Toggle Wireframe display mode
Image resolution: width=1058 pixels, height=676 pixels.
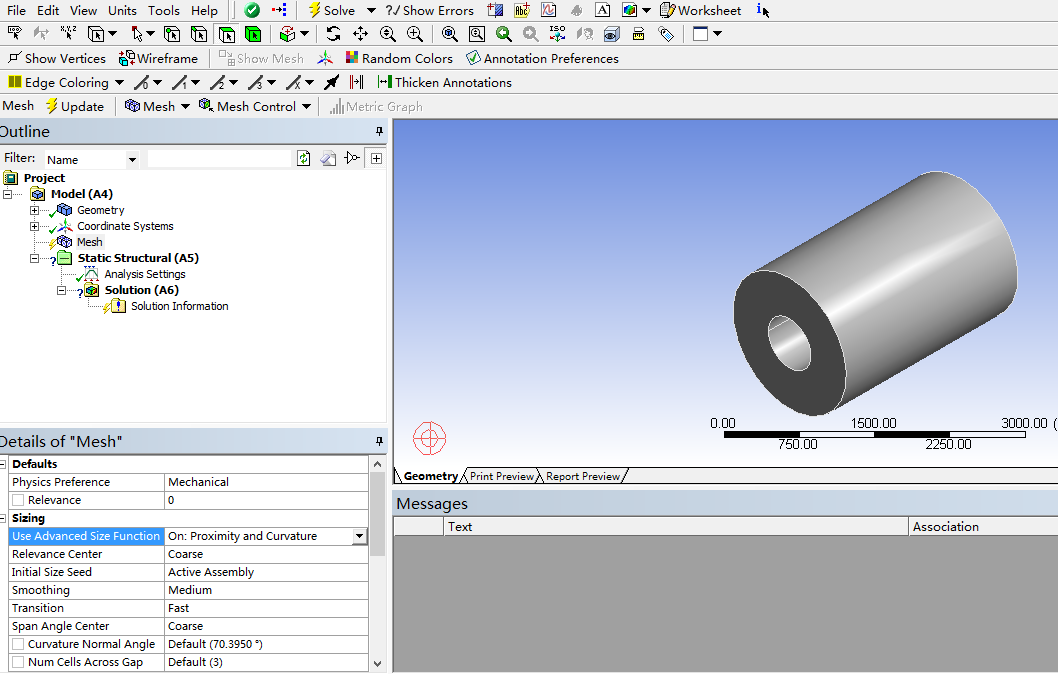coord(158,58)
